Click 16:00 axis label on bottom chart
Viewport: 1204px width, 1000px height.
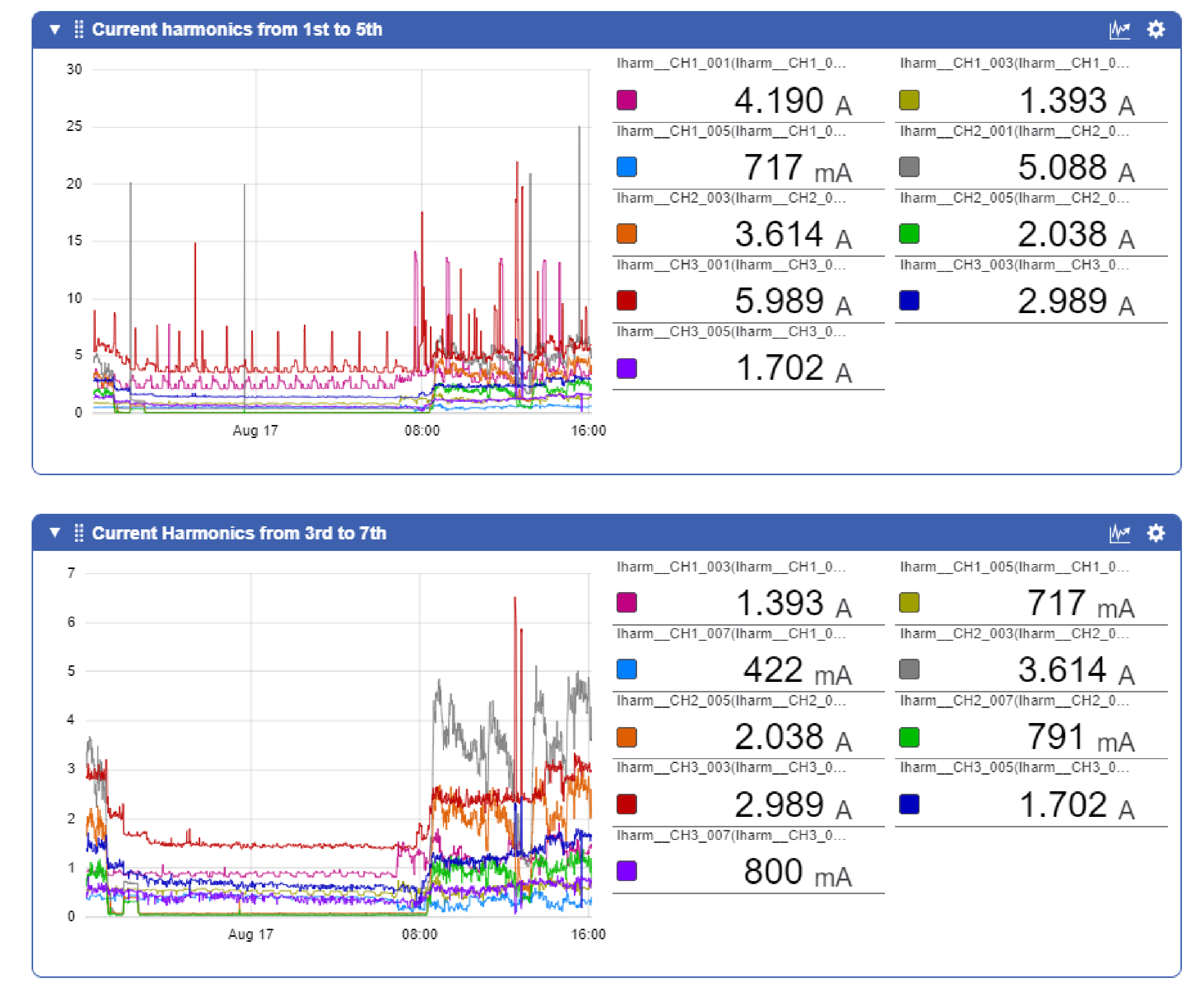(x=588, y=934)
